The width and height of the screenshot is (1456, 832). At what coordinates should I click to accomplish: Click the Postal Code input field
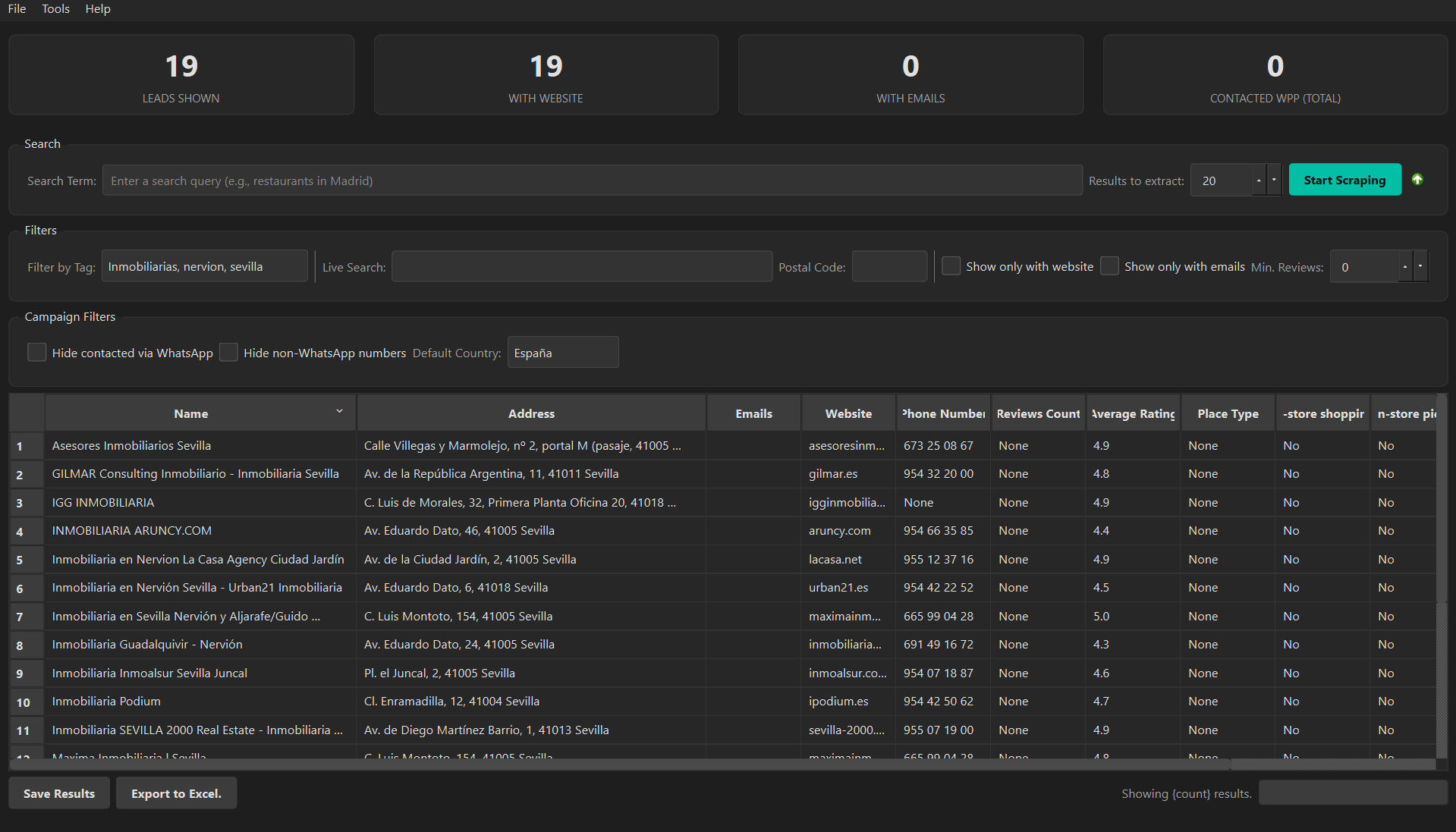coord(889,266)
